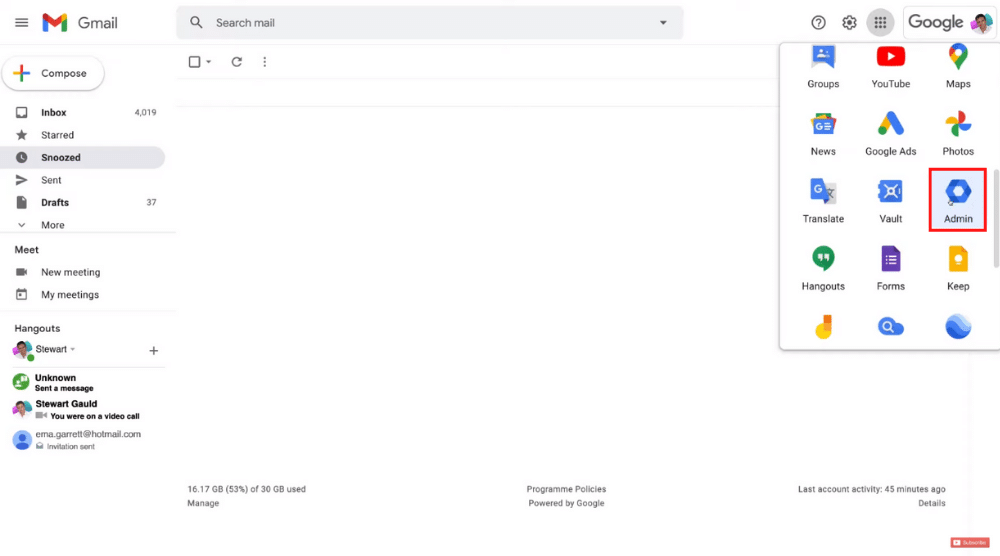Image resolution: width=1000 pixels, height=556 pixels.
Task: Open the Support help icon
Action: [x=818, y=23]
